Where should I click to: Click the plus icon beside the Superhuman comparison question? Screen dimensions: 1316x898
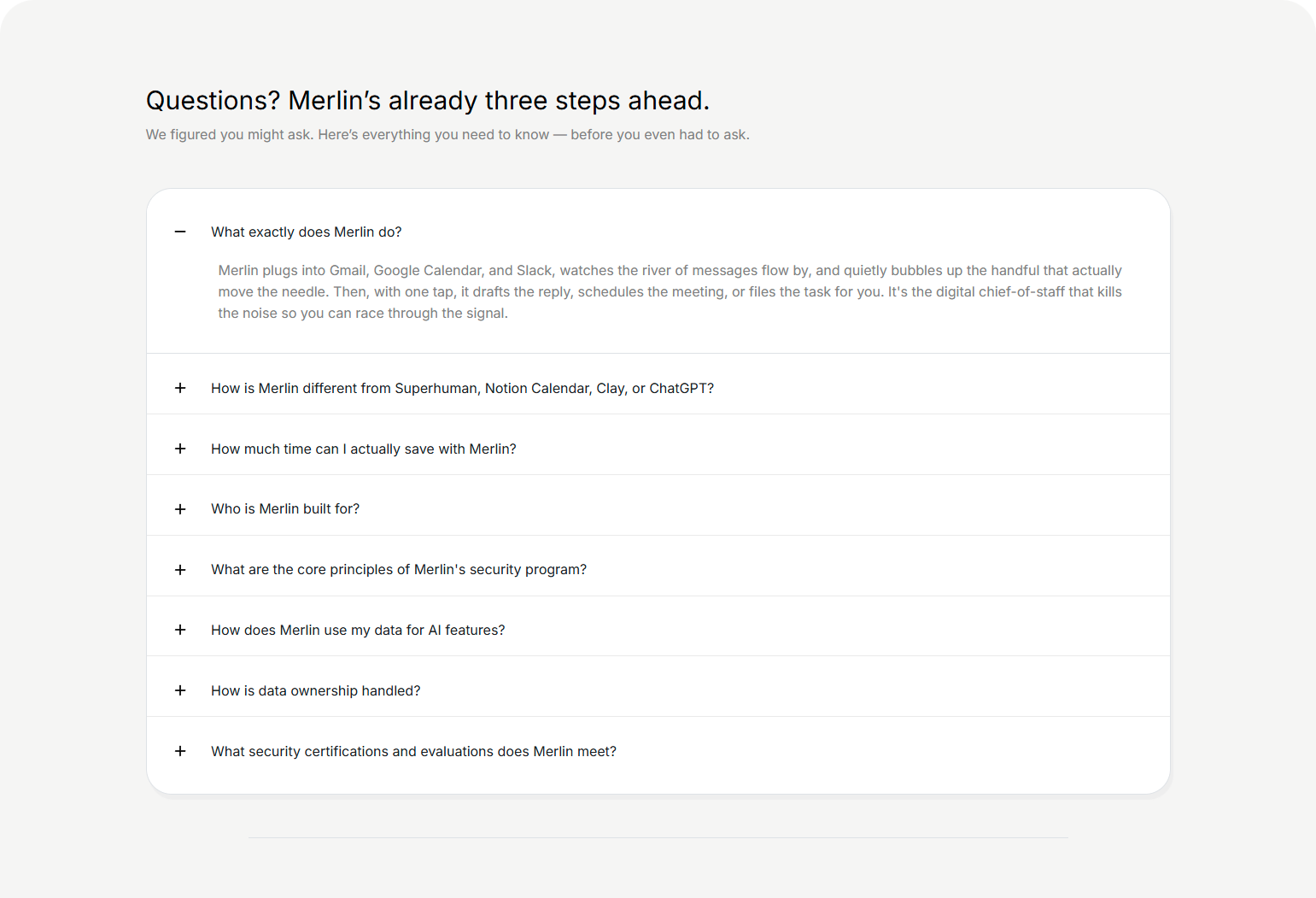click(x=180, y=388)
